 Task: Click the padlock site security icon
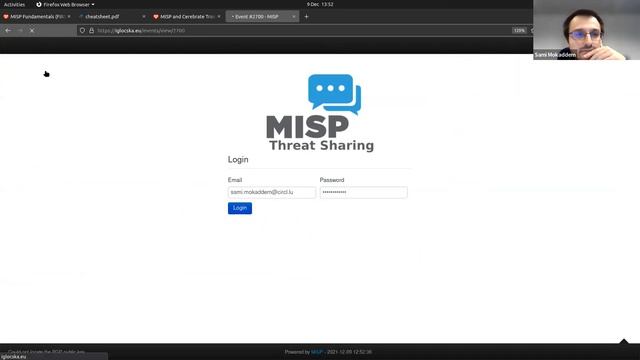pos(91,31)
